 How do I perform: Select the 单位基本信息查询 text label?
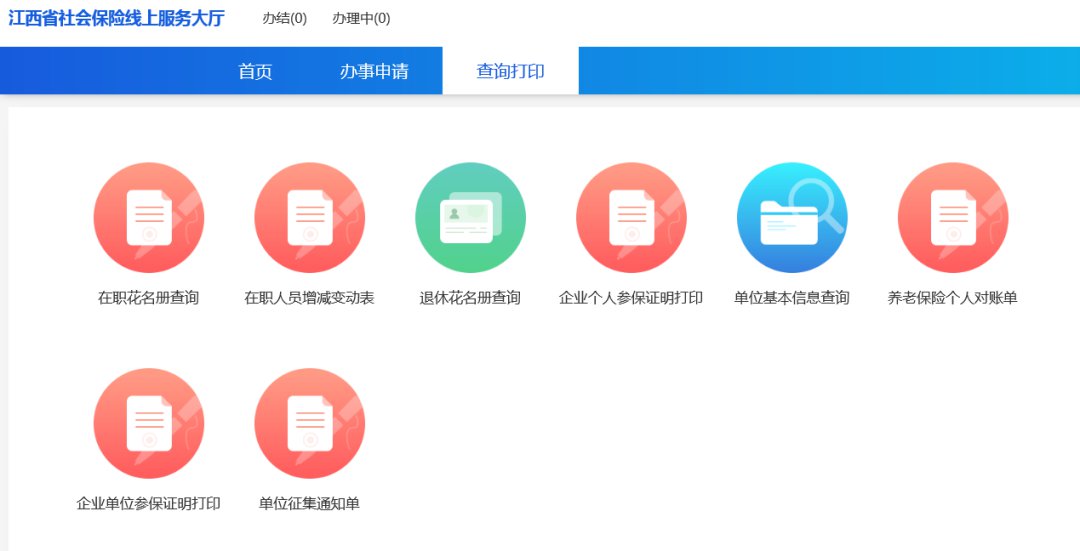[792, 298]
